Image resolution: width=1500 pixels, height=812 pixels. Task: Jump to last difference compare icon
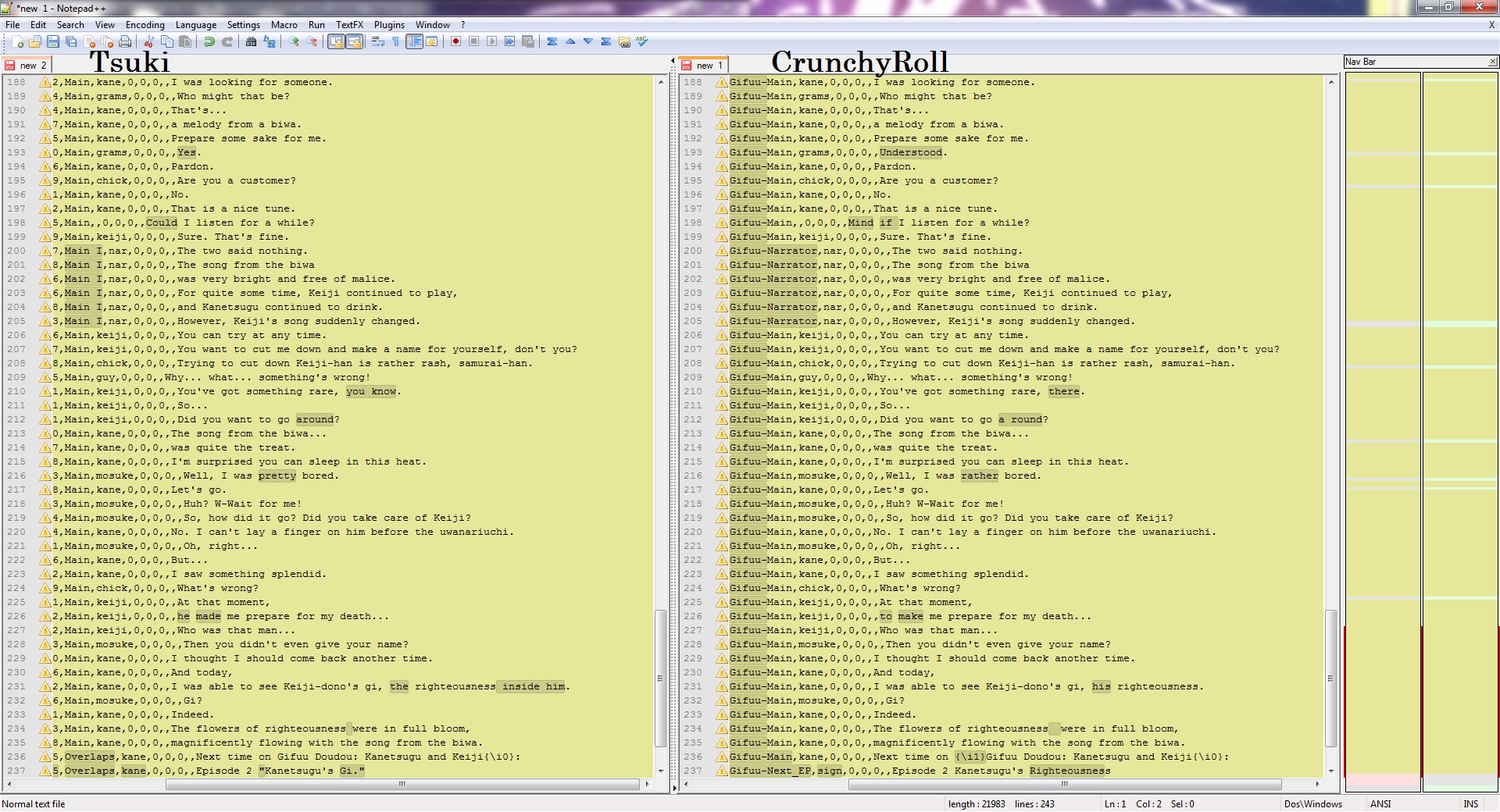coord(605,41)
